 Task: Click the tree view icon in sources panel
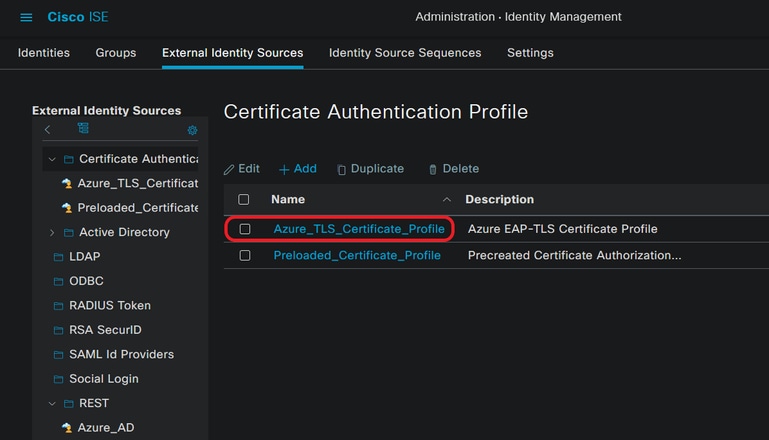(x=83, y=129)
